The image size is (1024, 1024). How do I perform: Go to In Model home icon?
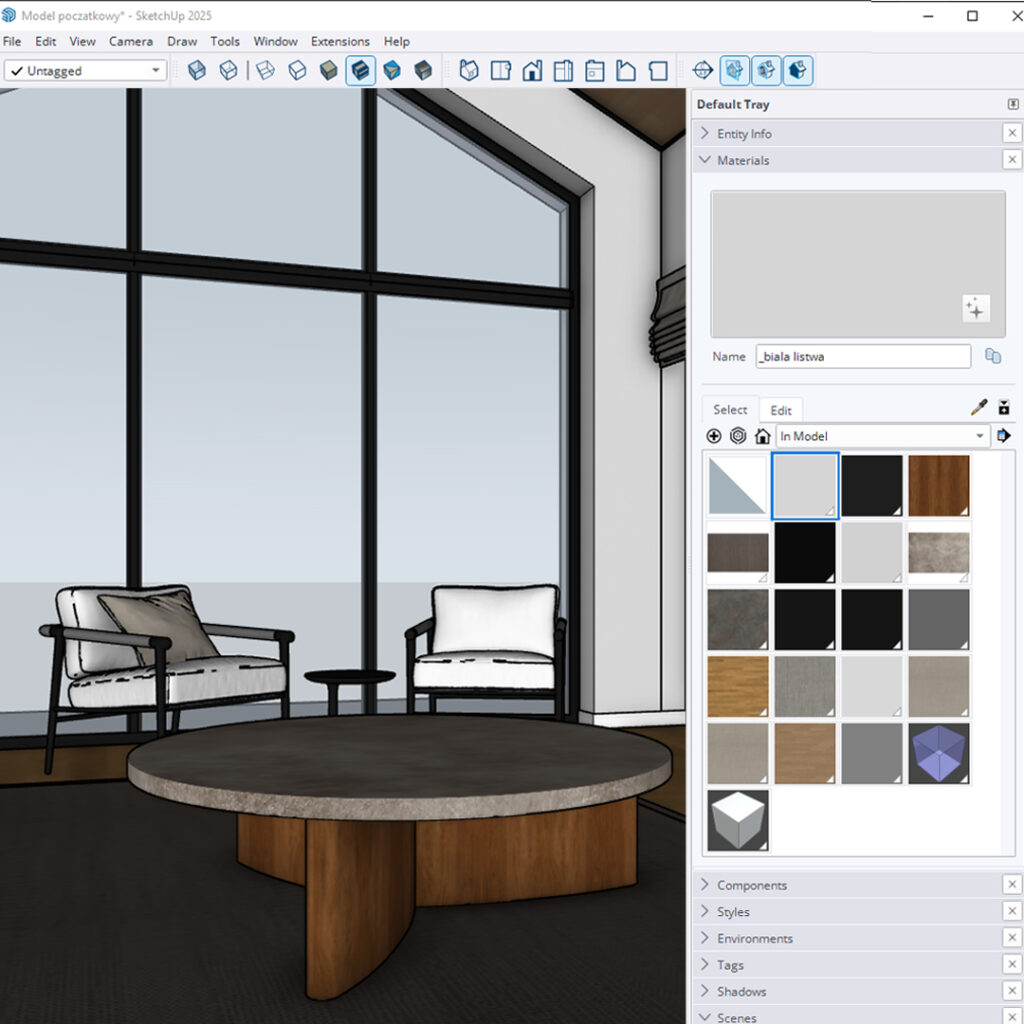pyautogui.click(x=763, y=436)
